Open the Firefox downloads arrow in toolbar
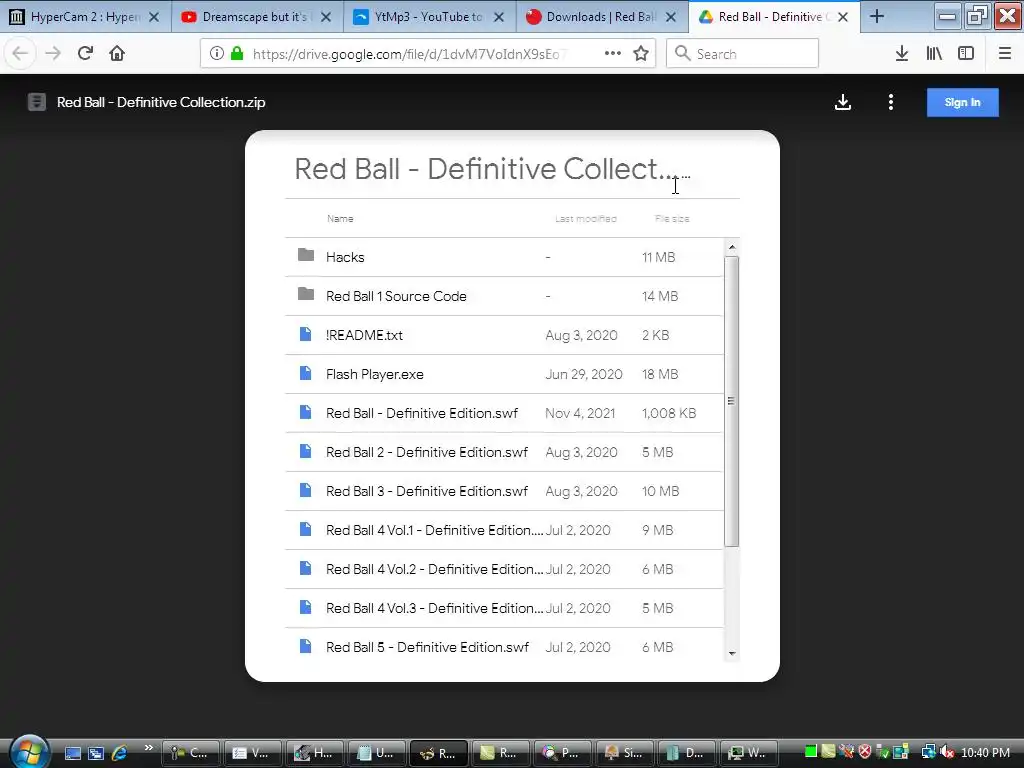Viewport: 1024px width, 768px height. [x=902, y=54]
